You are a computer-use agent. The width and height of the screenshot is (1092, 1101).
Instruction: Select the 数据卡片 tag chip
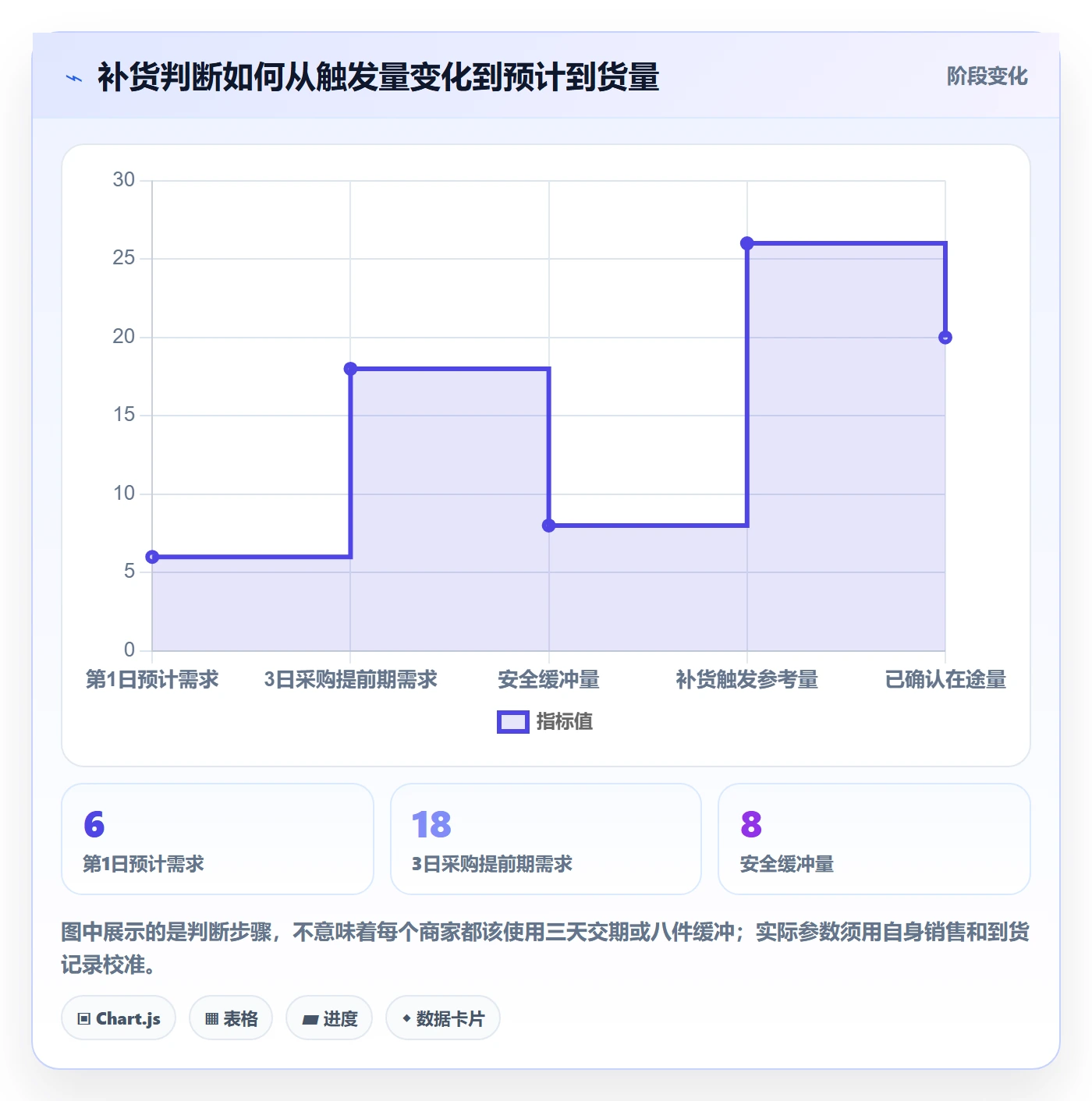443,1018
